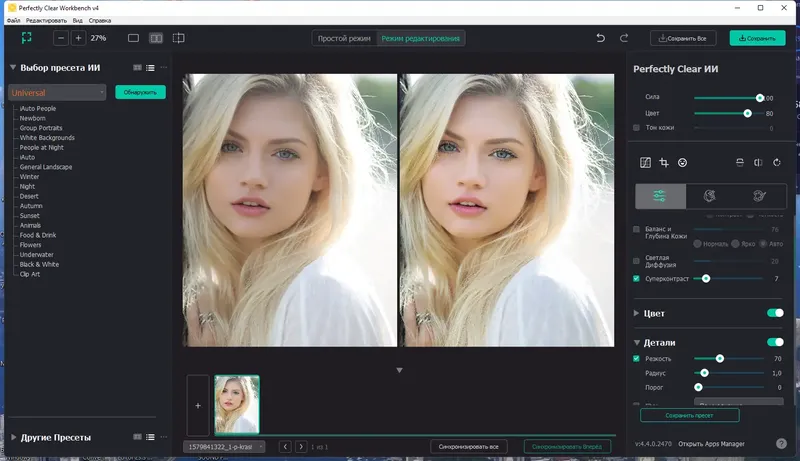The width and height of the screenshot is (800, 461).
Task: Go to next image arrow
Action: (301, 447)
